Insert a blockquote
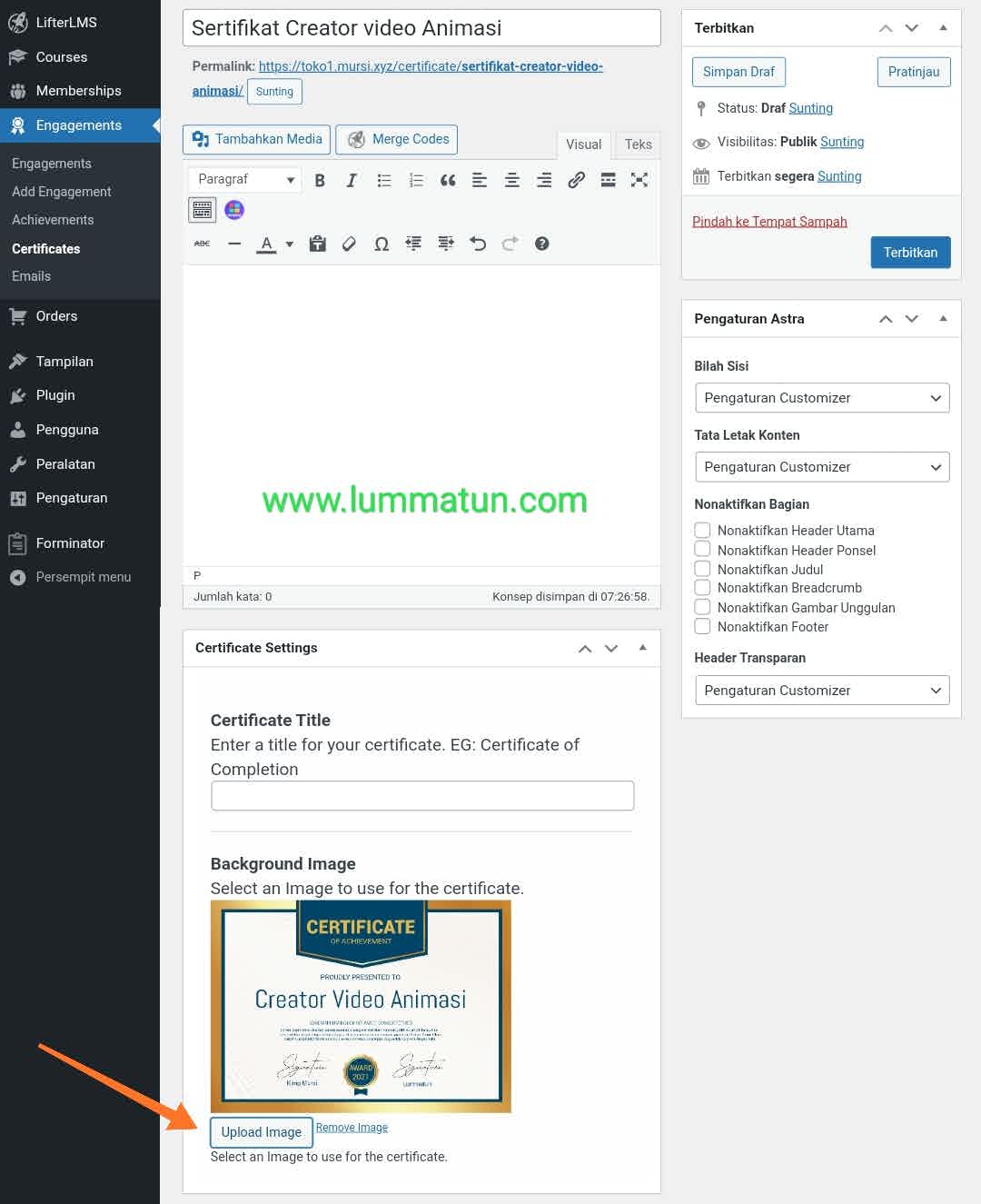The width and height of the screenshot is (981, 1204). click(x=447, y=180)
